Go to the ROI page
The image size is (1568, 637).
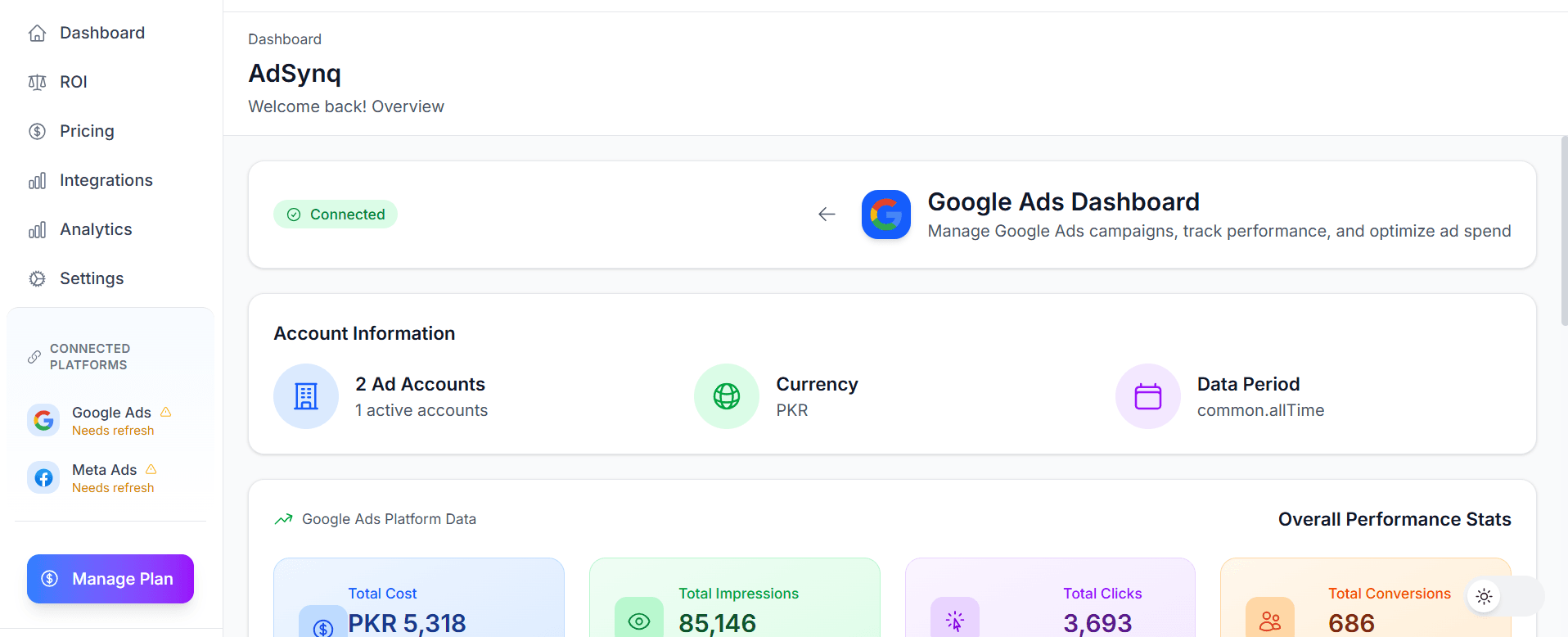click(x=110, y=82)
